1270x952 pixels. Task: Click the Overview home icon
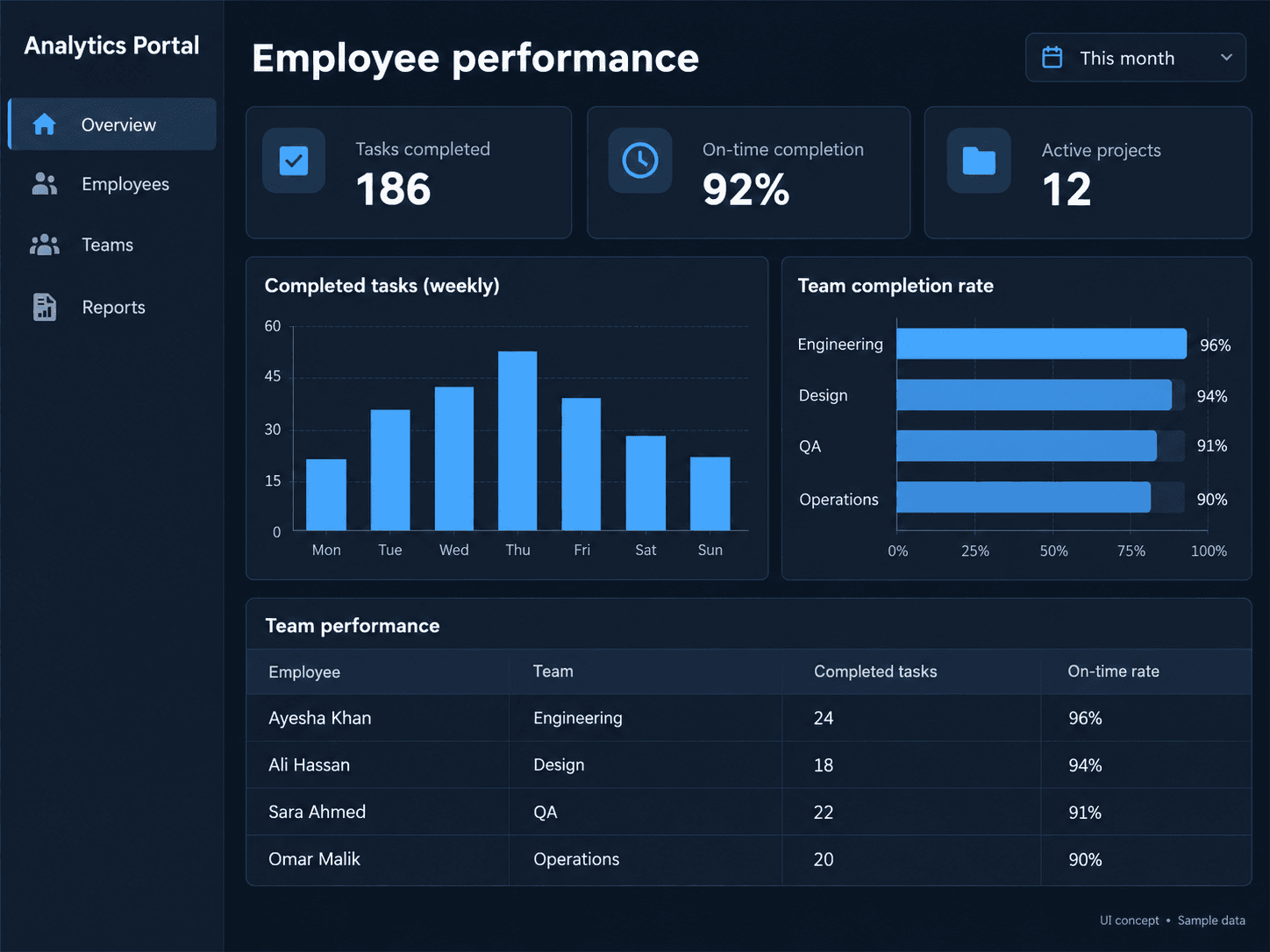coord(44,124)
